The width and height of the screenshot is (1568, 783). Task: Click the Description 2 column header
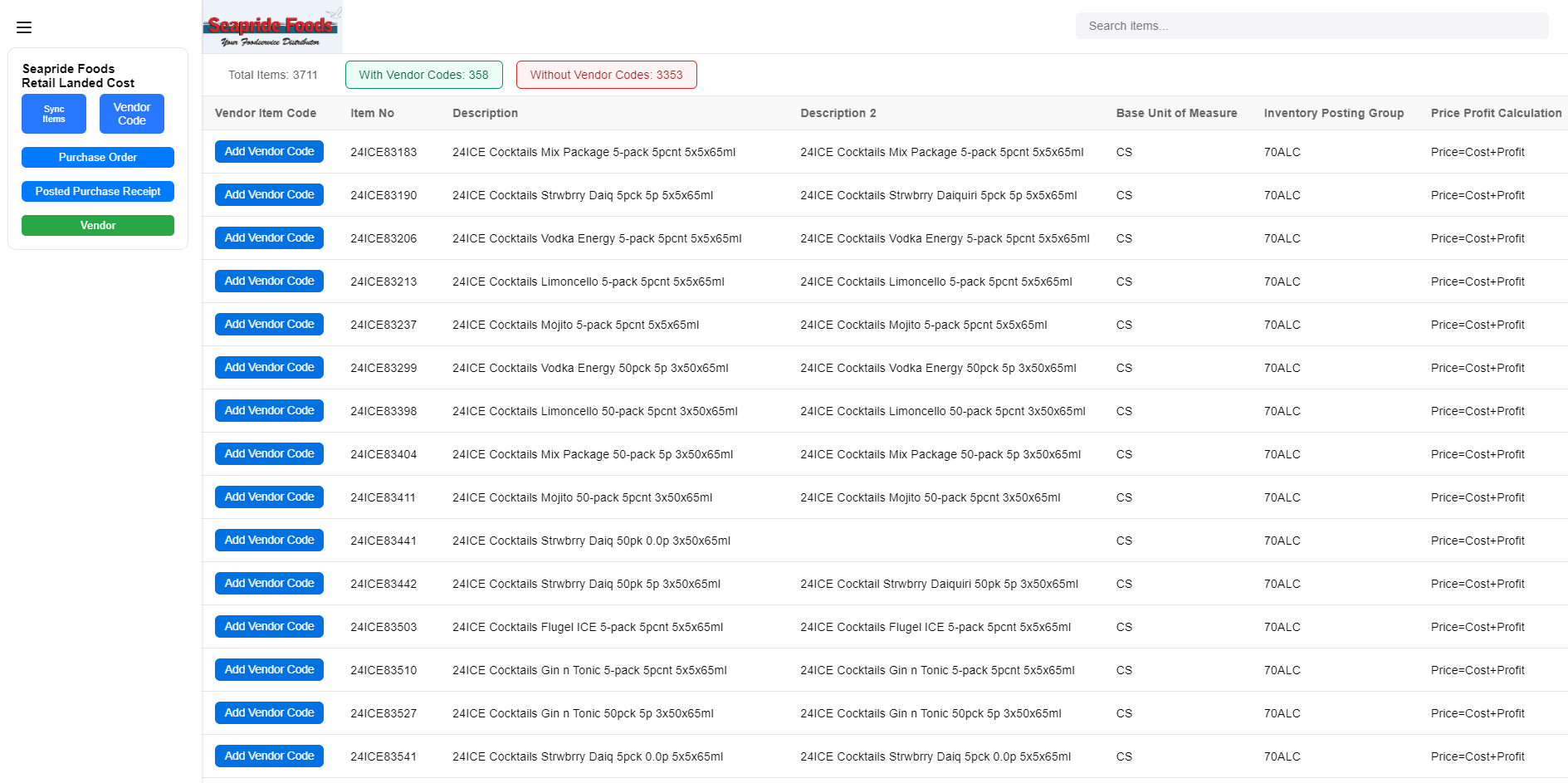coord(838,113)
